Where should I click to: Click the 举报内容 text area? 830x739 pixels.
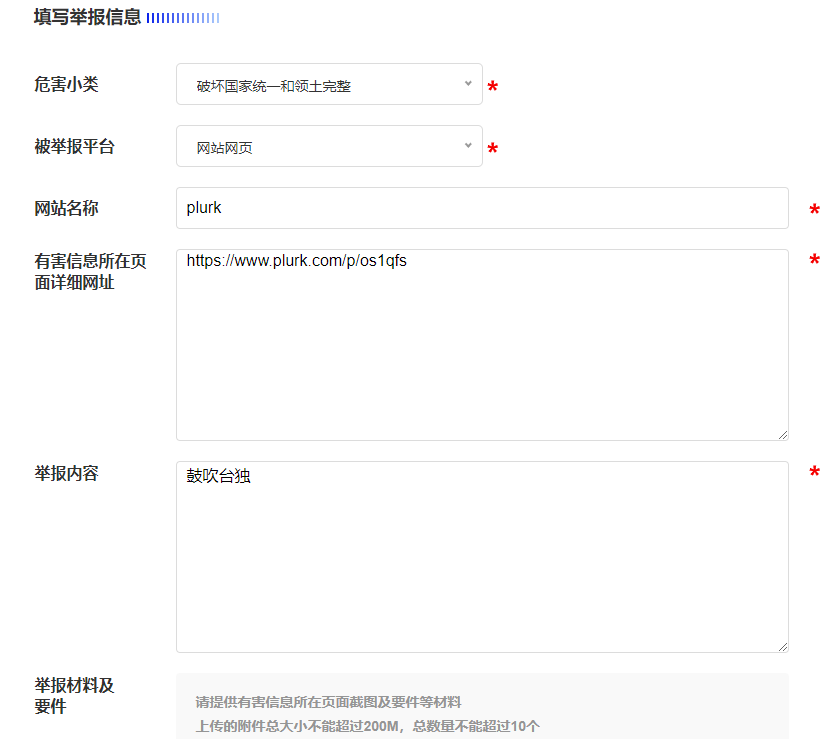(482, 557)
